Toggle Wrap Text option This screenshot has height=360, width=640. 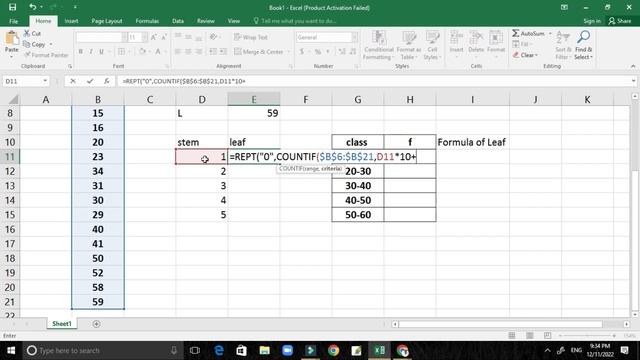coord(251,37)
